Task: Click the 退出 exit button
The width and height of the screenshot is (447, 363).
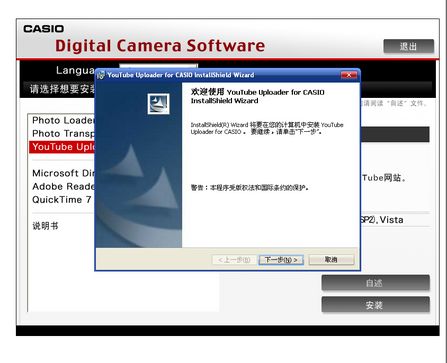Action: coord(409,46)
